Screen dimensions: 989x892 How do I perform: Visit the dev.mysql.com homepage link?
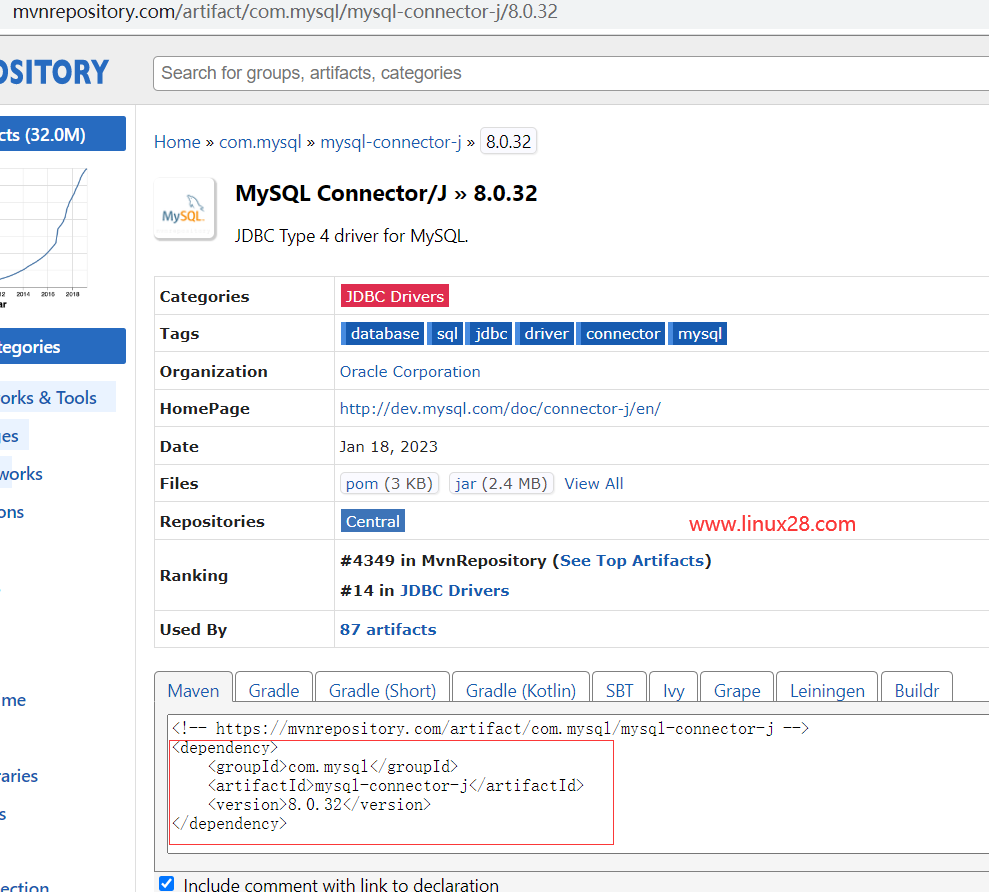tap(500, 409)
